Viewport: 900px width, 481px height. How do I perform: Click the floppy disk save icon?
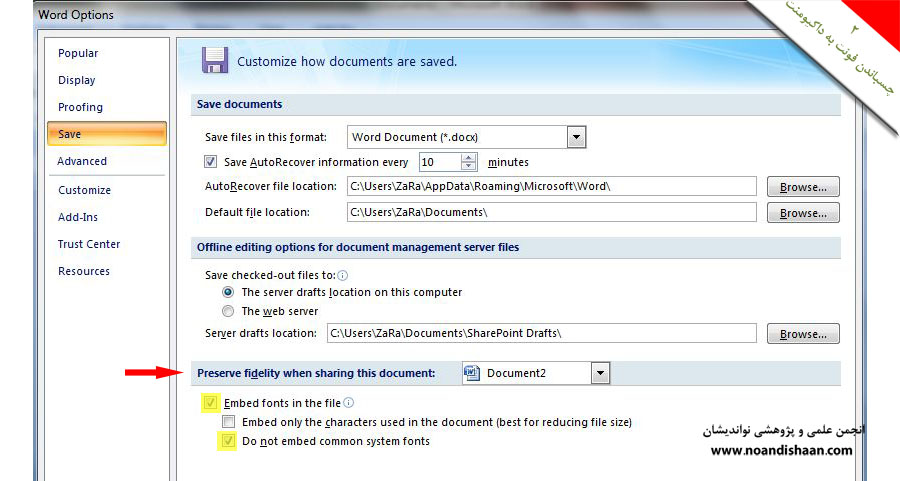point(215,60)
